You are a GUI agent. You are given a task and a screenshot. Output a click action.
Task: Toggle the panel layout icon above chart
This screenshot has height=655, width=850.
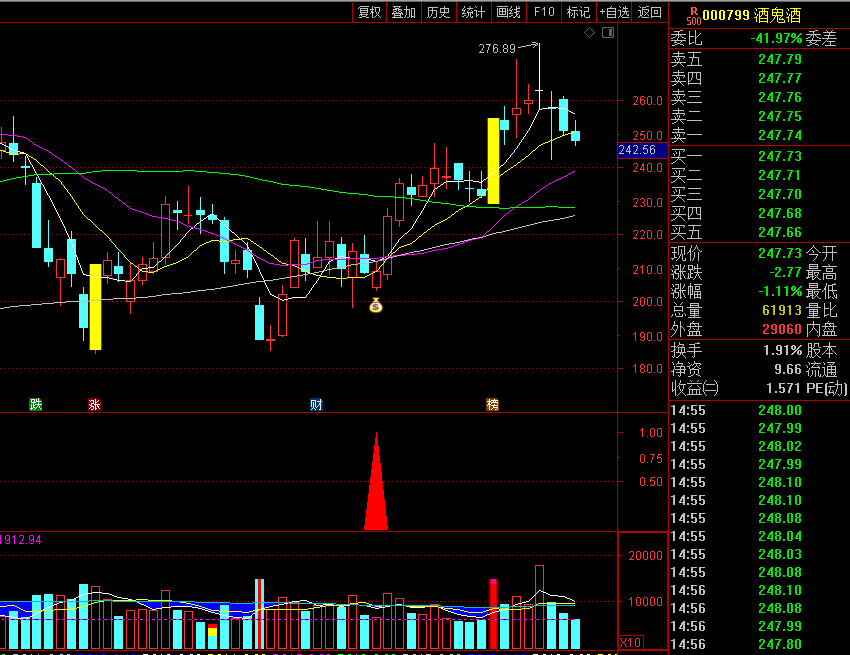click(x=608, y=33)
